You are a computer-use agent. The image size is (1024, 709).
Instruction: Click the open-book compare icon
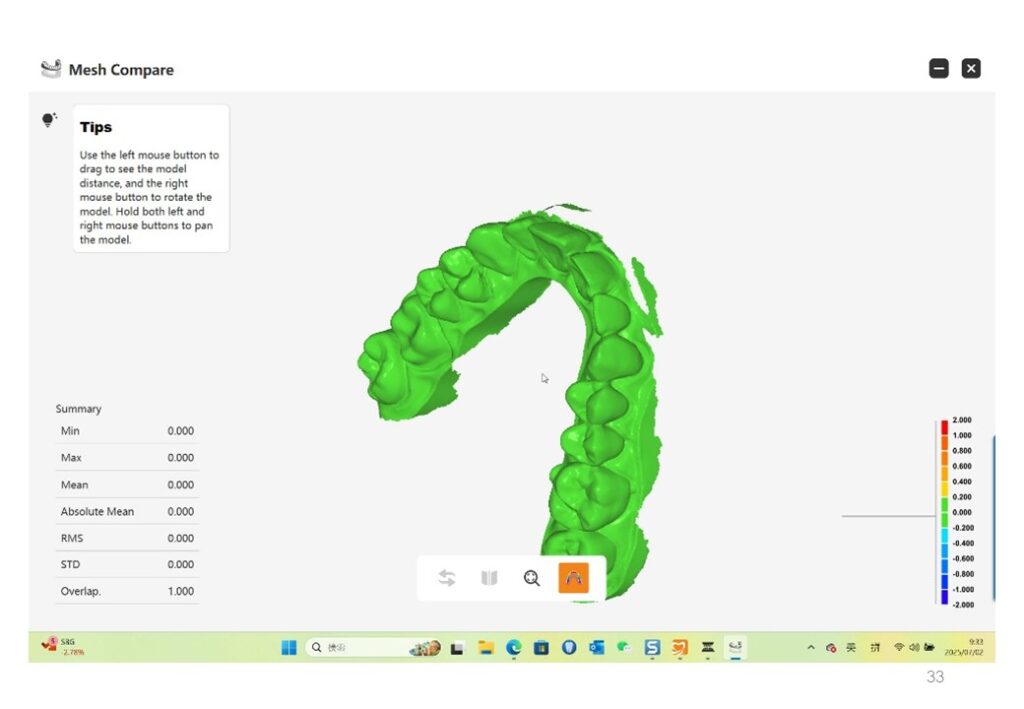pyautogui.click(x=489, y=578)
